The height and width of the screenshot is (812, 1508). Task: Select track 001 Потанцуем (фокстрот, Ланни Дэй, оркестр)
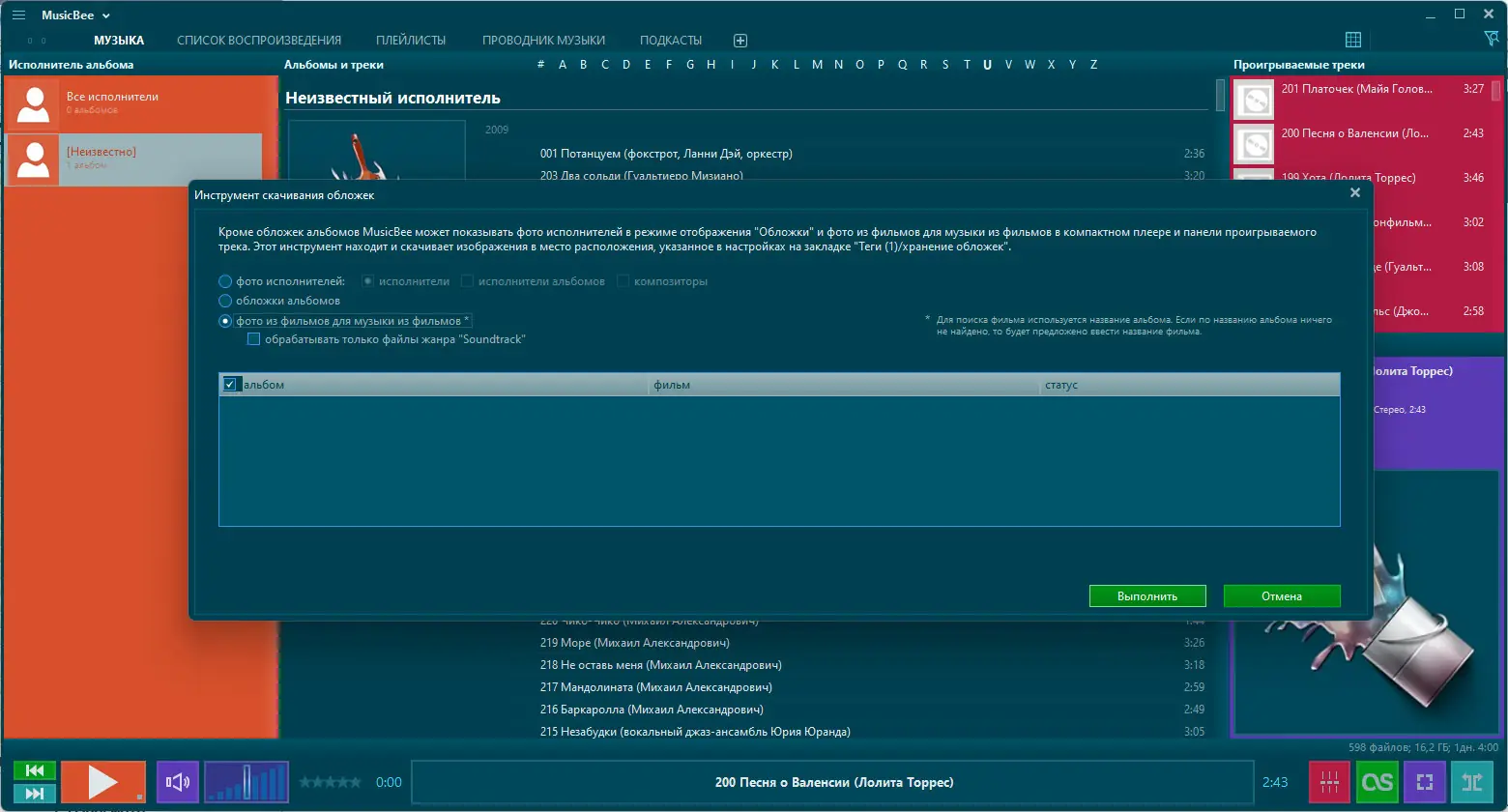click(x=666, y=154)
